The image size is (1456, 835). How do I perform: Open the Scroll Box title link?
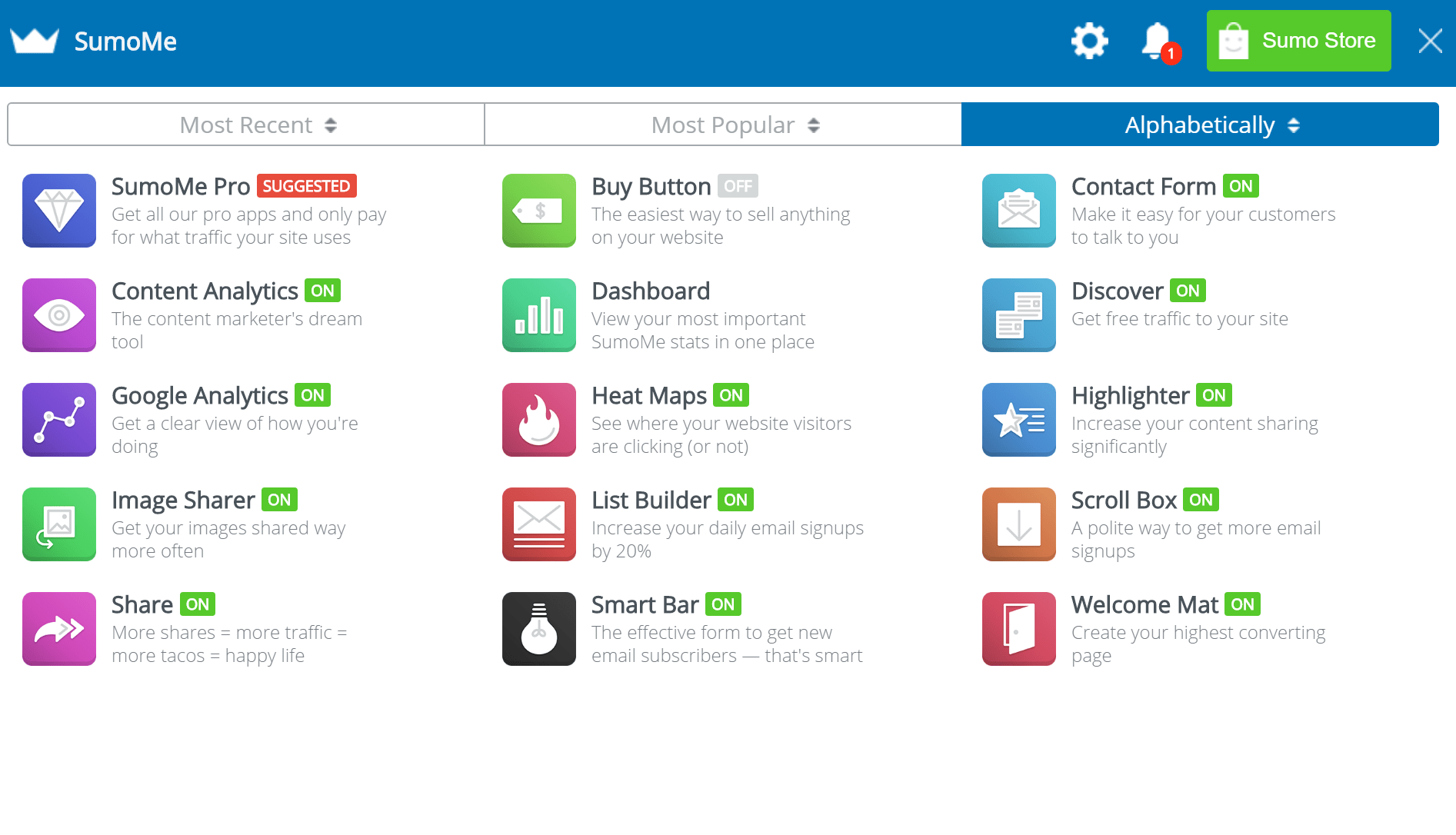pyautogui.click(x=1124, y=501)
